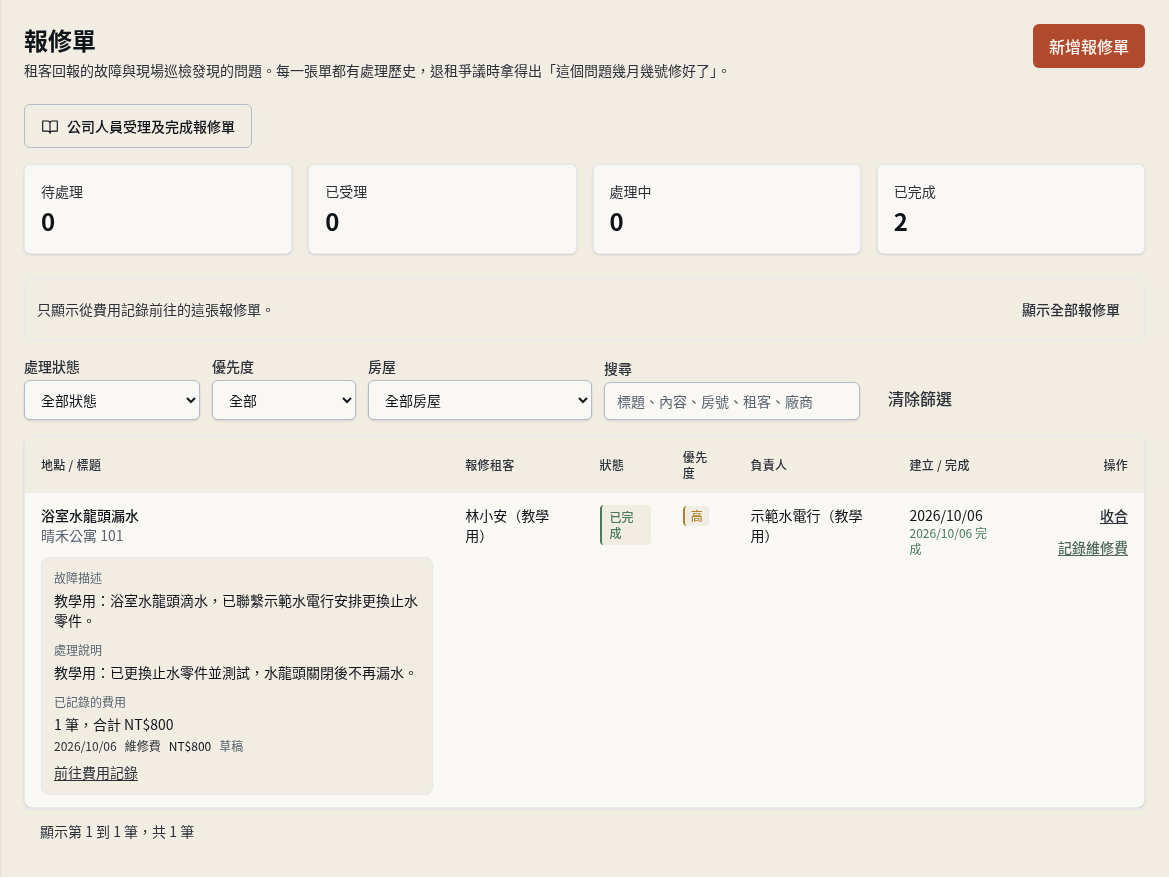Click assignee 示範水電行（教學用）
The height and width of the screenshot is (877, 1169).
coord(806,526)
